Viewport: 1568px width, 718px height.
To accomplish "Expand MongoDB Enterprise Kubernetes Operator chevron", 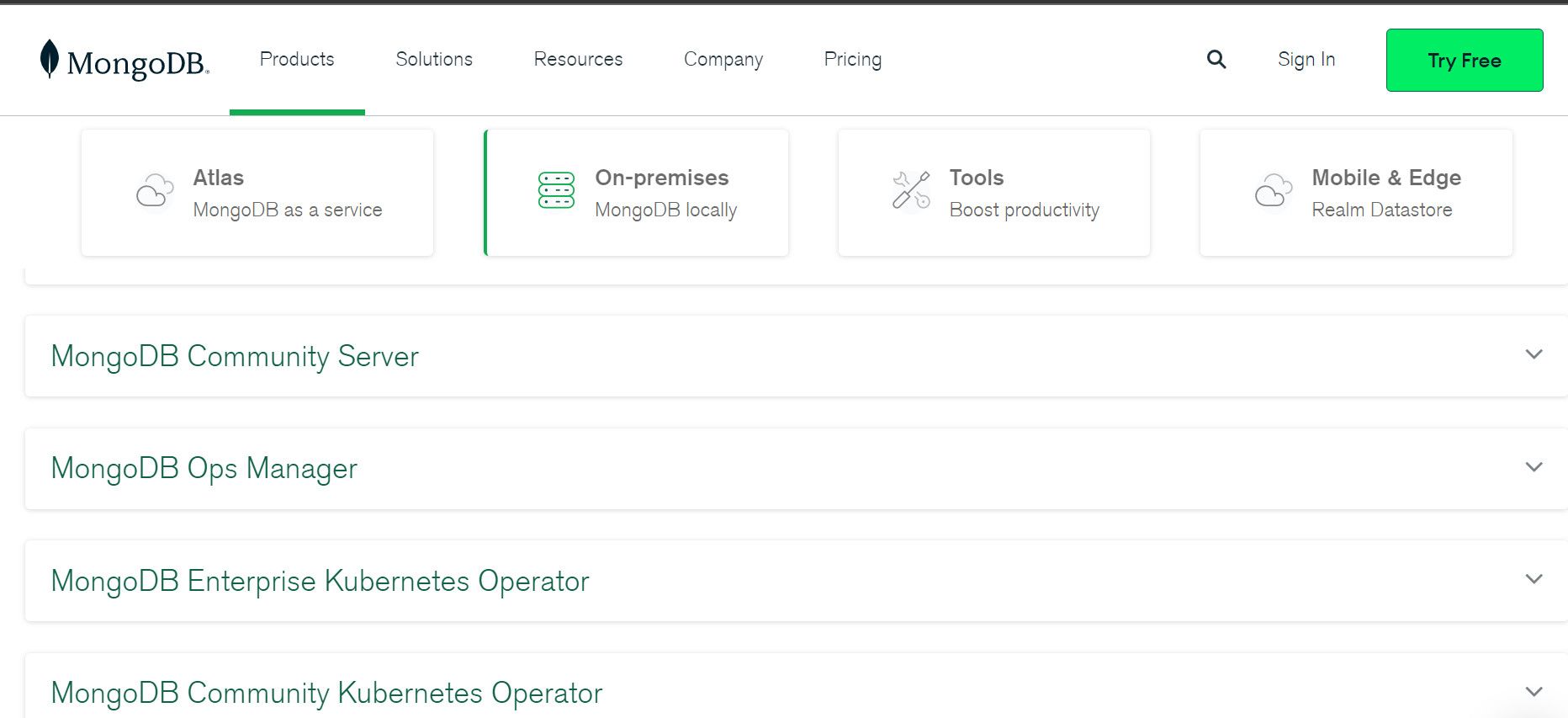I will pyautogui.click(x=1534, y=579).
